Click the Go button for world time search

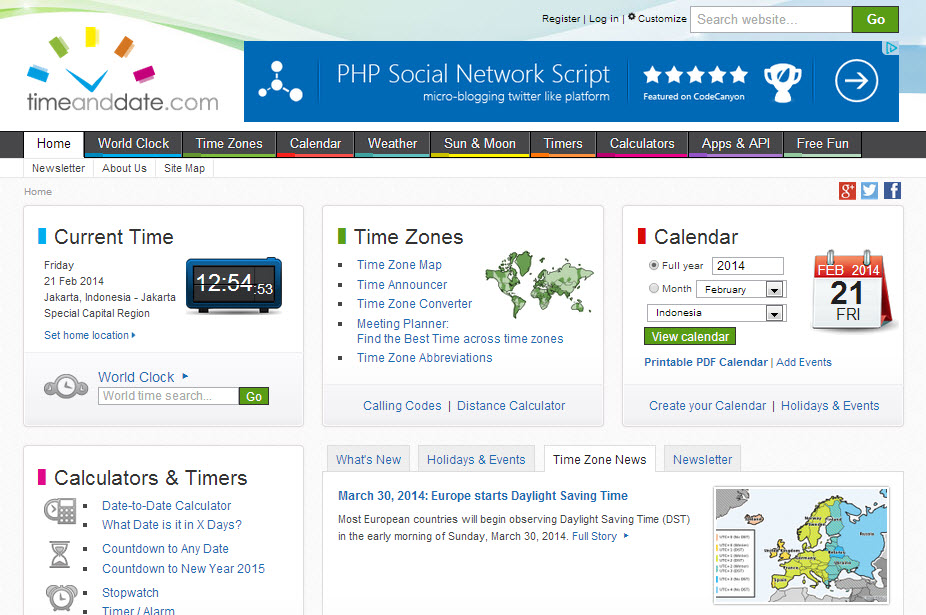point(254,396)
